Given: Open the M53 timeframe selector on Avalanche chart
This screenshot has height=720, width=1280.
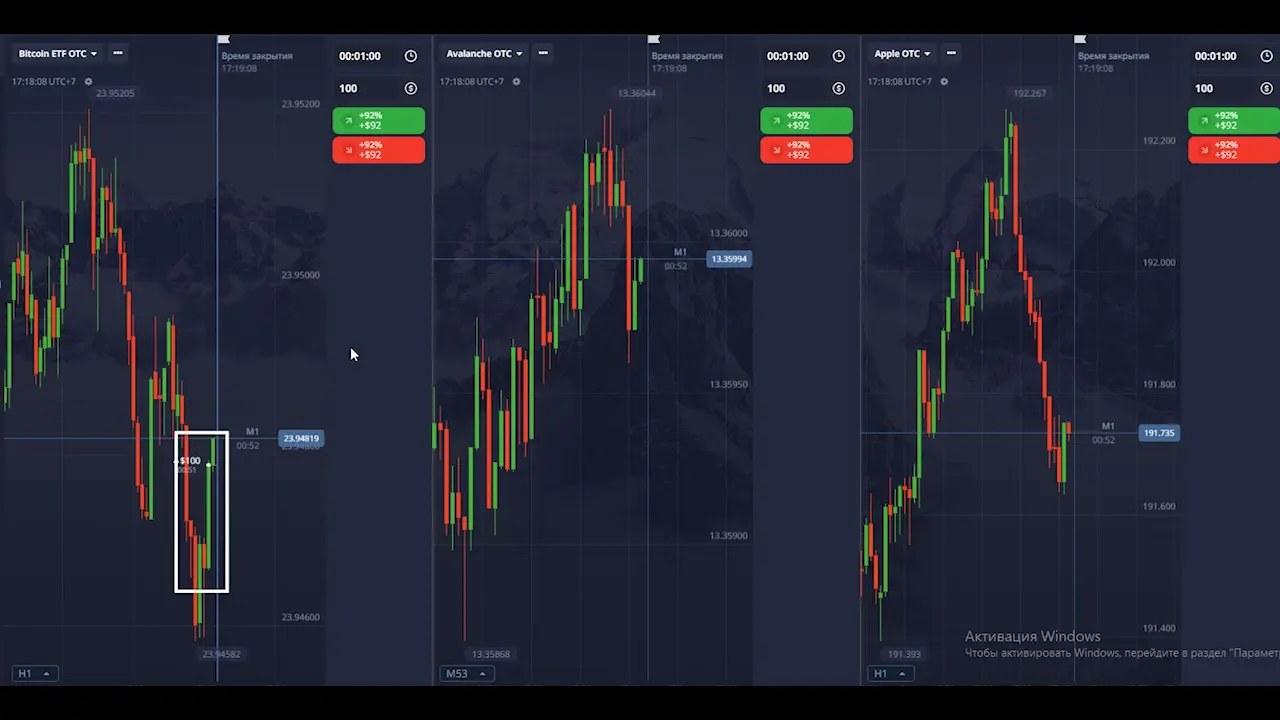Looking at the screenshot, I should click(x=465, y=674).
